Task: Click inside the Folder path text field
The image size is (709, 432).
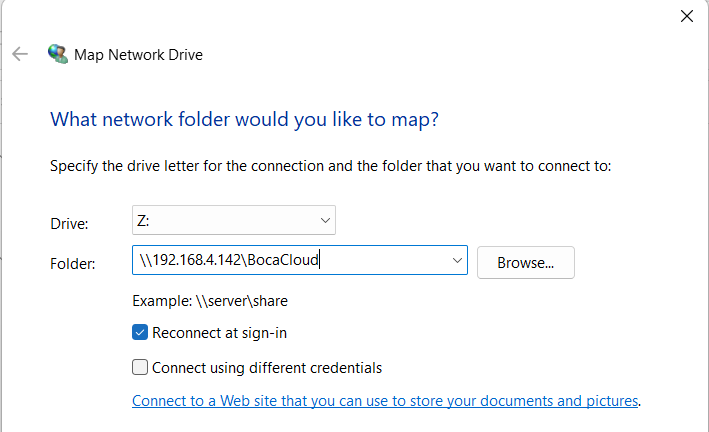Action: click(x=290, y=261)
